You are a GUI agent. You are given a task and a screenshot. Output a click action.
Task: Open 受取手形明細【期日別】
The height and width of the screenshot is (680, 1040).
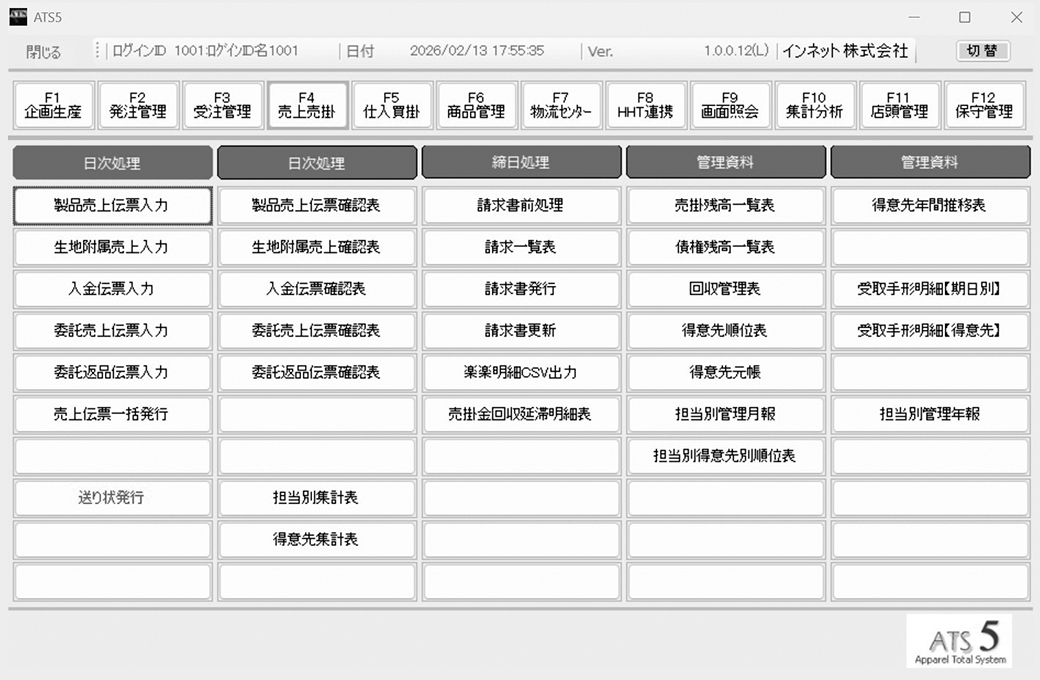coord(930,289)
